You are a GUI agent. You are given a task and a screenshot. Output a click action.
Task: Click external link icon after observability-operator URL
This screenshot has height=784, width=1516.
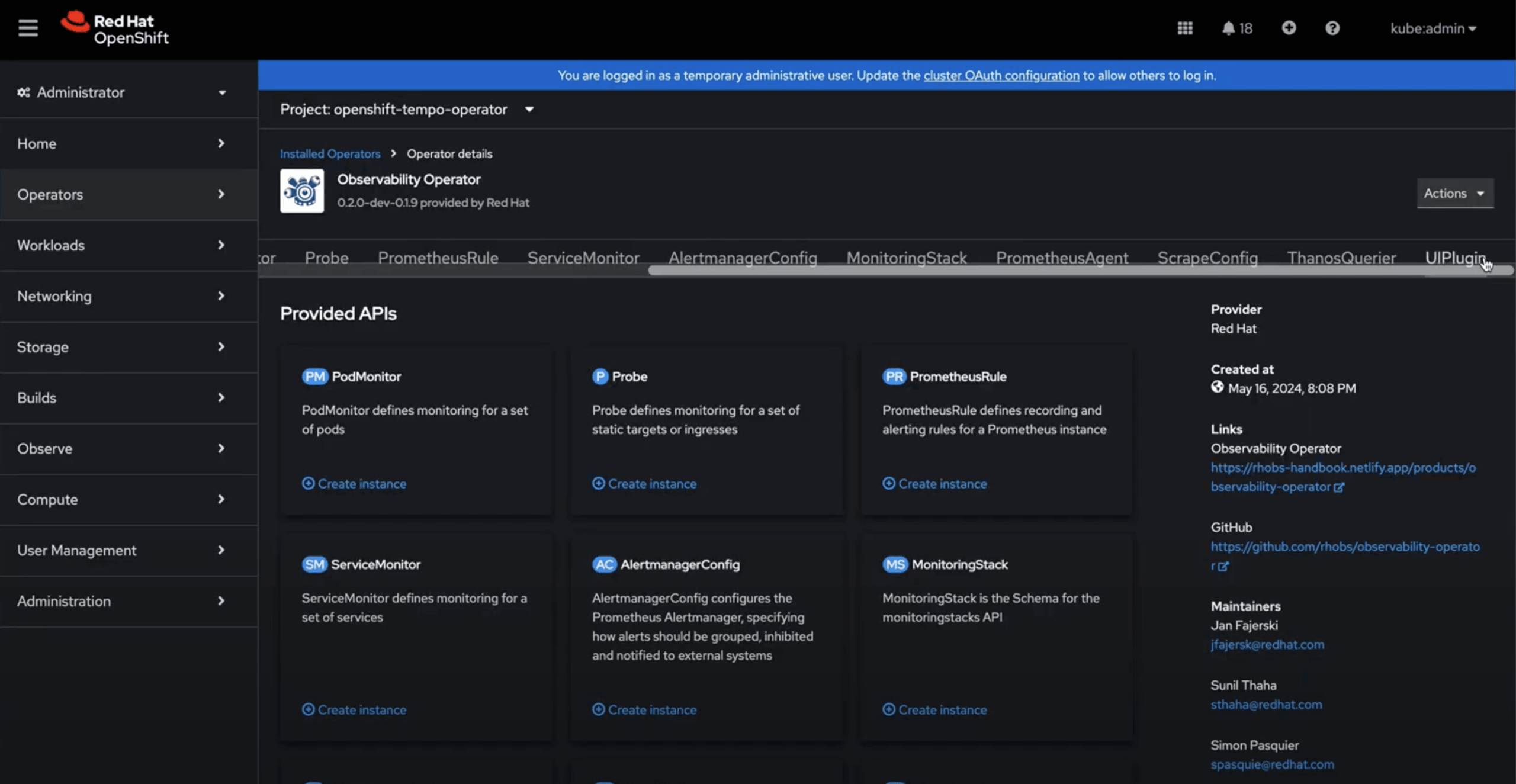coord(1339,487)
